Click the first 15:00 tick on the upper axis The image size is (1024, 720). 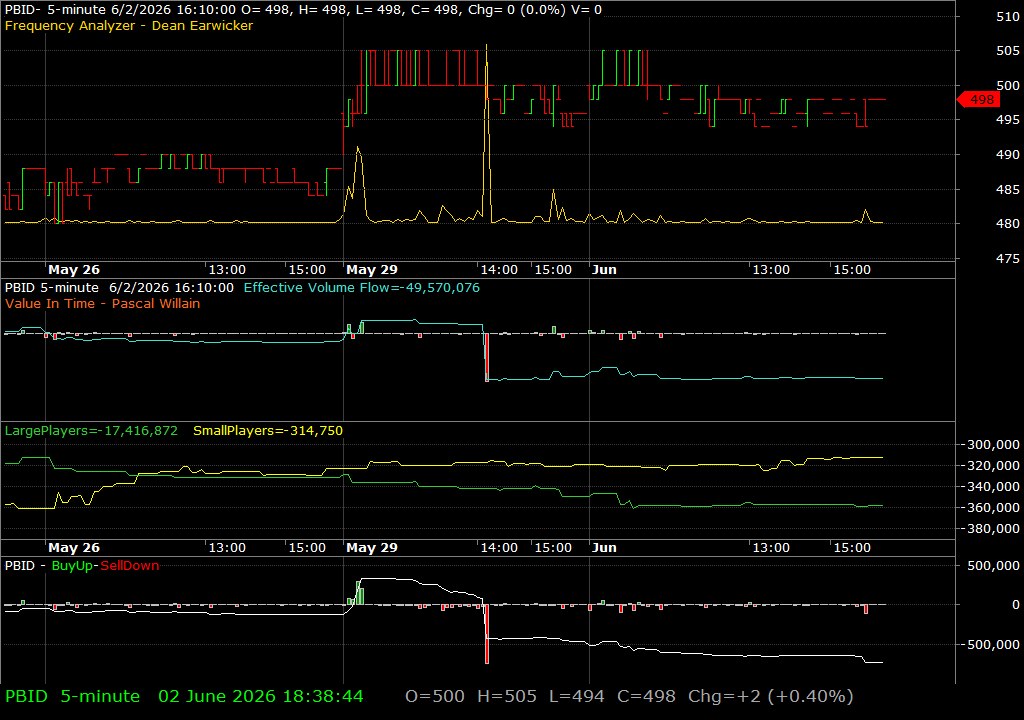tap(307, 270)
